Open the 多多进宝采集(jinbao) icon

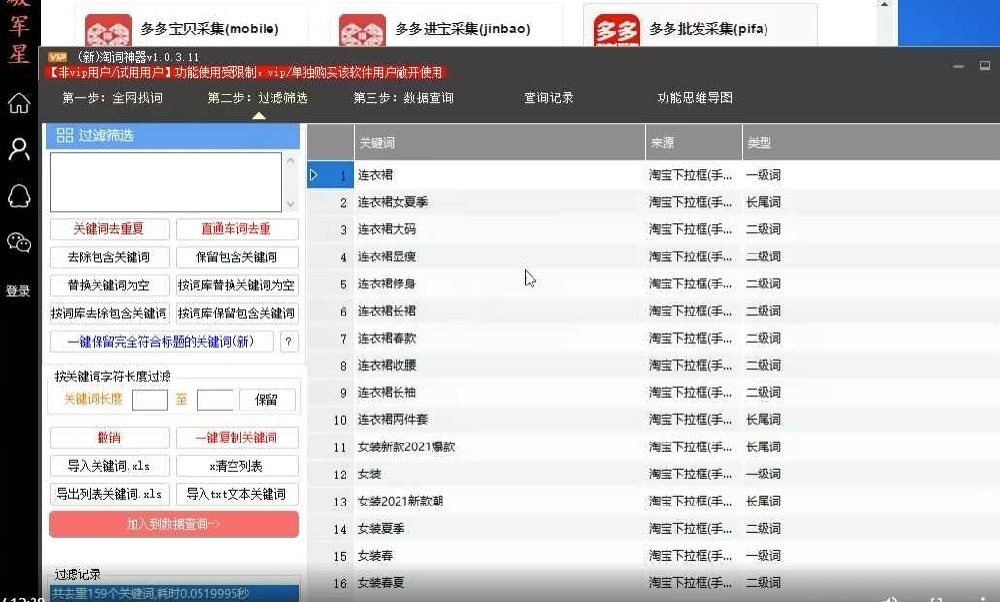363,31
